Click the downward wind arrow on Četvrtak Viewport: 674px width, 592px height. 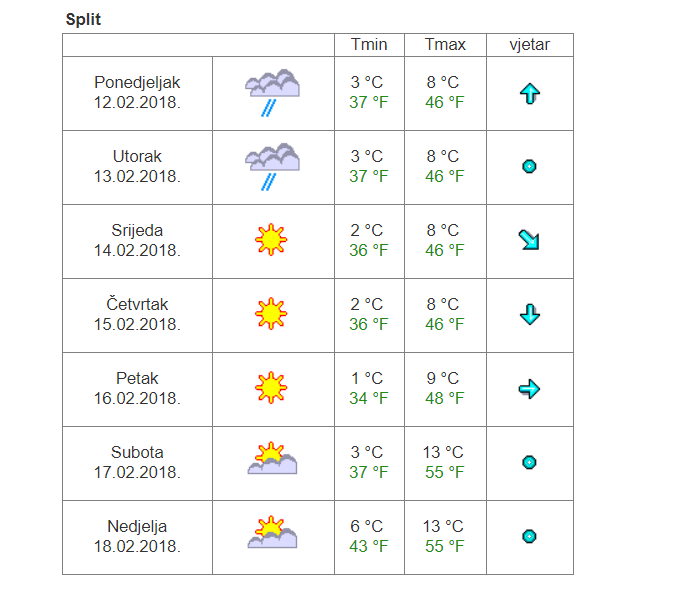(530, 315)
